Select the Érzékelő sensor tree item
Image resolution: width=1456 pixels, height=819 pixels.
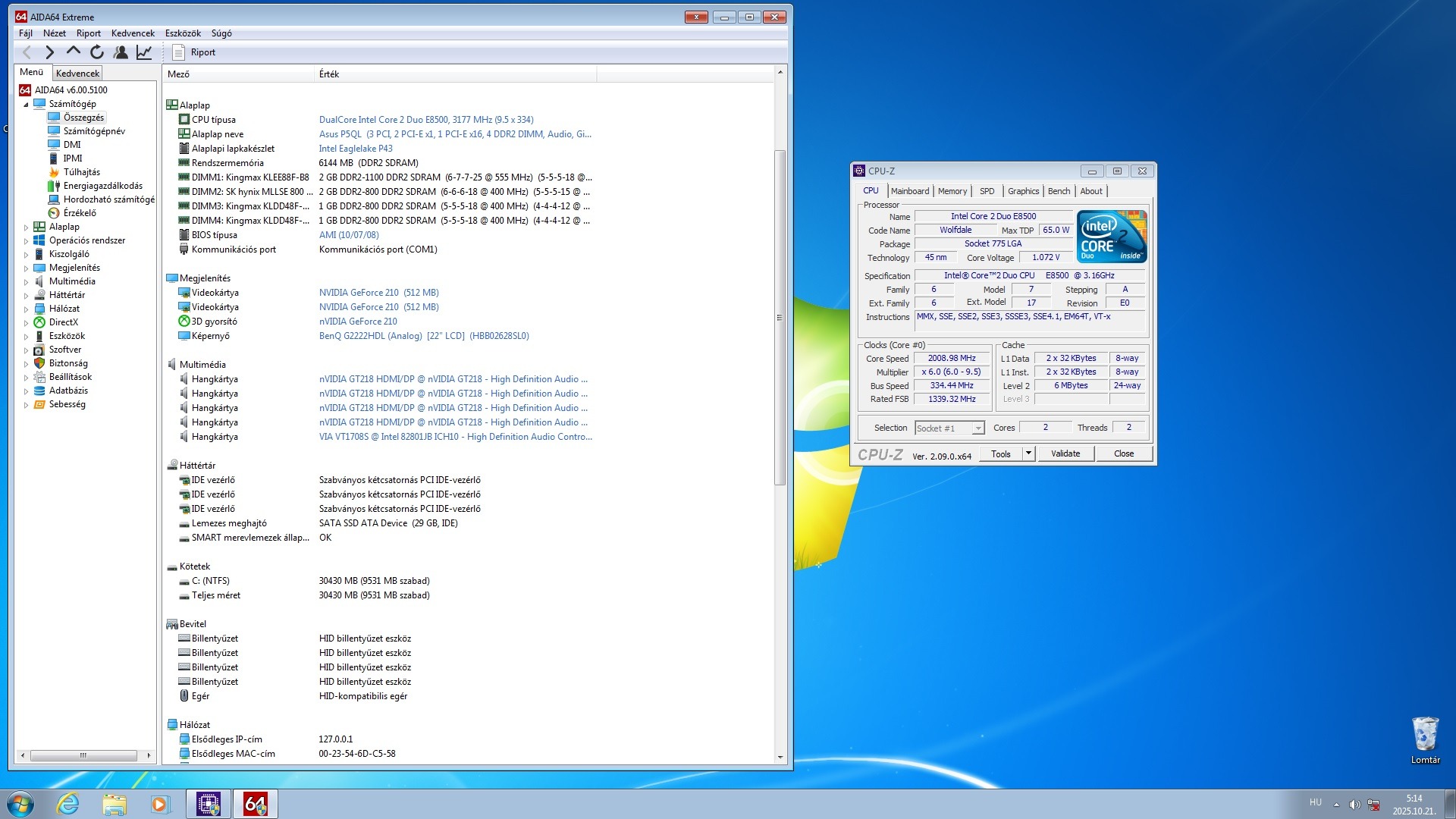(79, 213)
